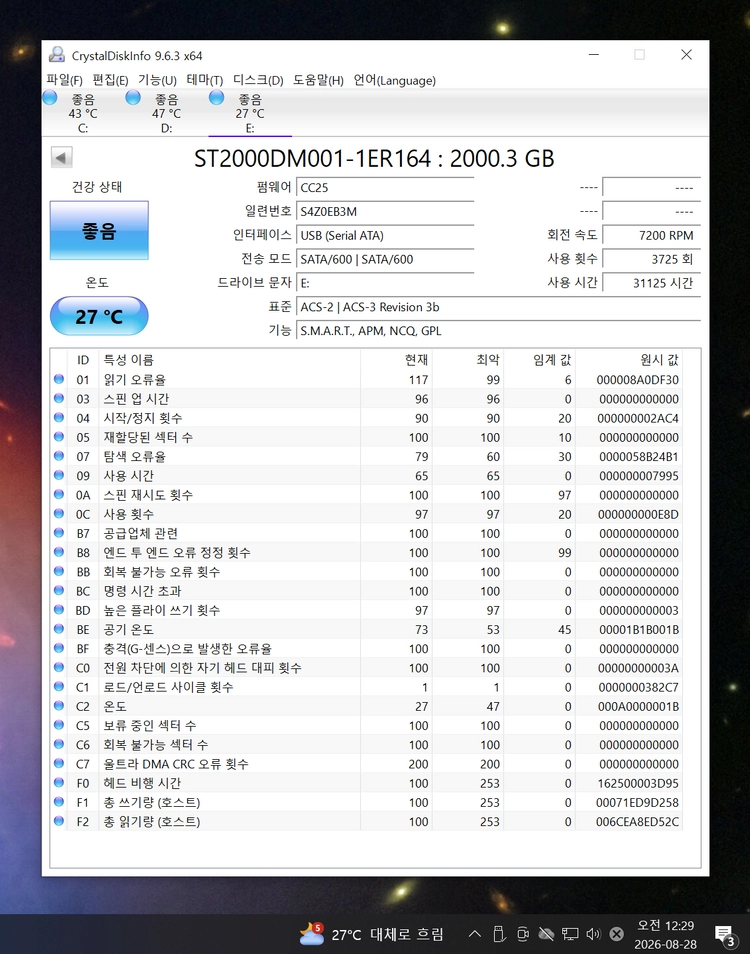
Task: Click the 최악 column header
Action: click(468, 360)
